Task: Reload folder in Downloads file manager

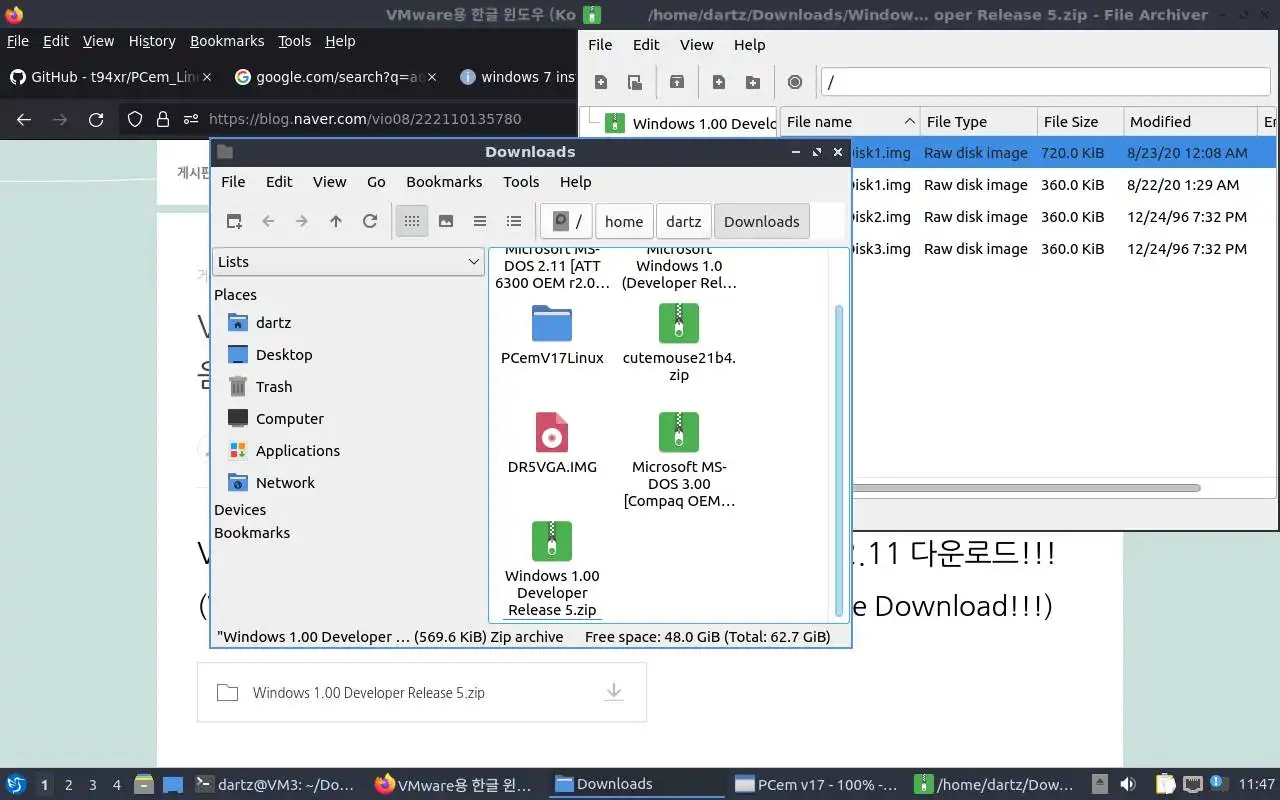Action: [x=370, y=221]
